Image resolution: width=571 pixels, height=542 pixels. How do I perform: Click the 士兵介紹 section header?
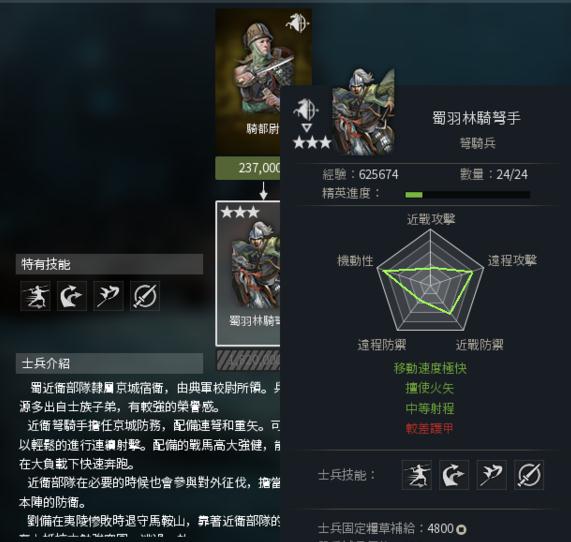point(109,363)
